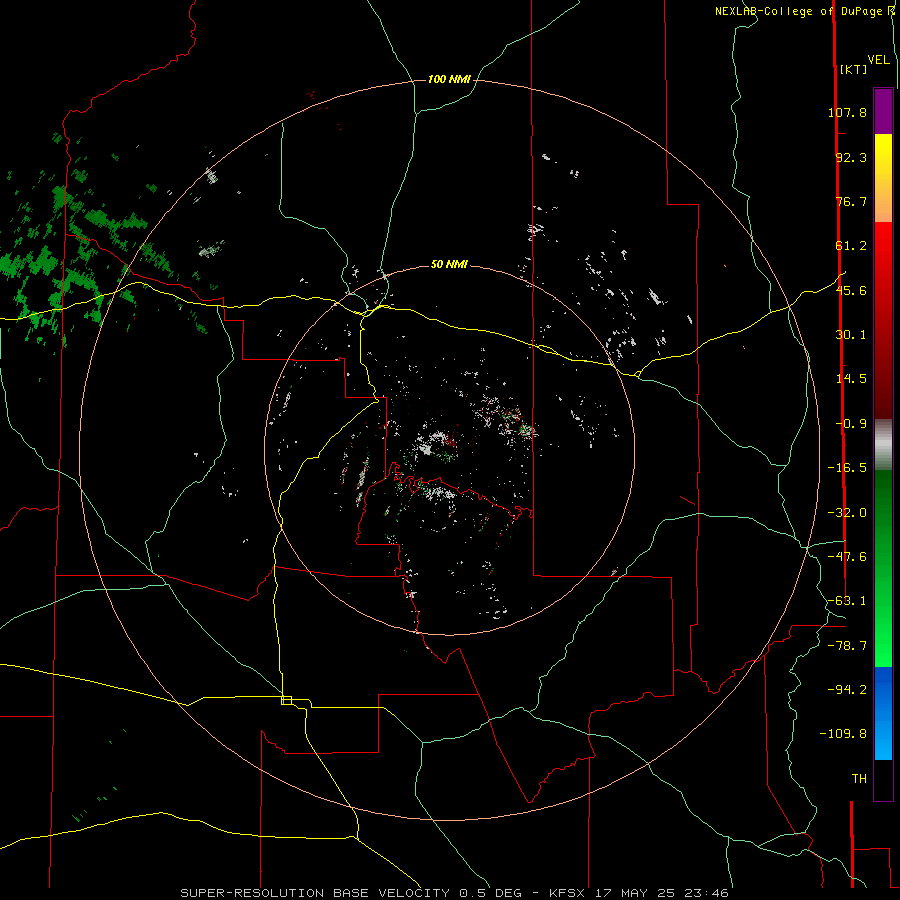The image size is (900, 900).
Task: Click the yellow-orange segment of the velocity color bar
Action: pos(883,178)
